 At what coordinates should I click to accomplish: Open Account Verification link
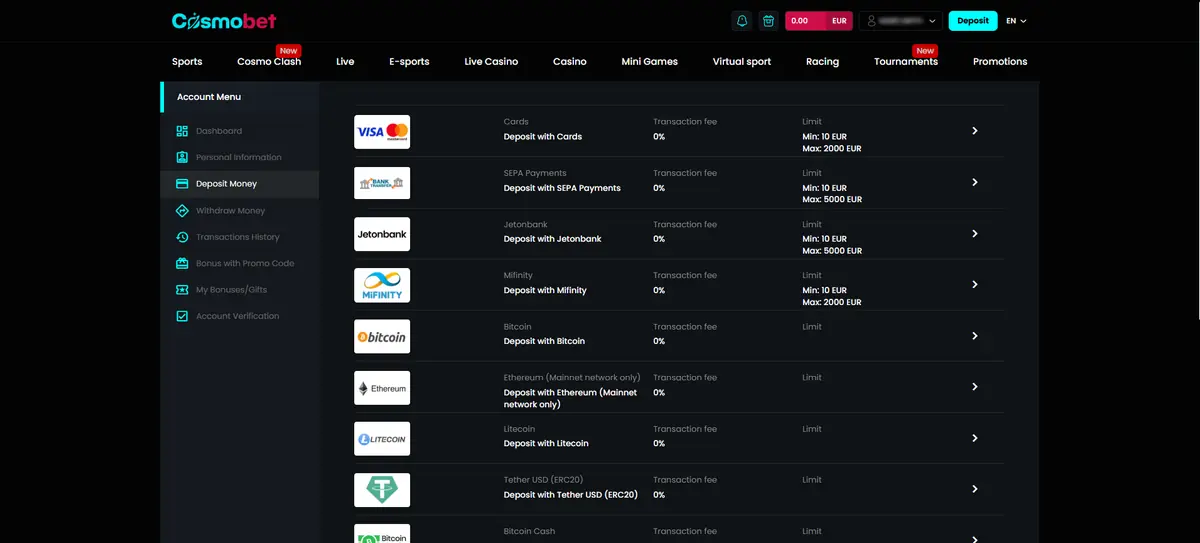[238, 316]
